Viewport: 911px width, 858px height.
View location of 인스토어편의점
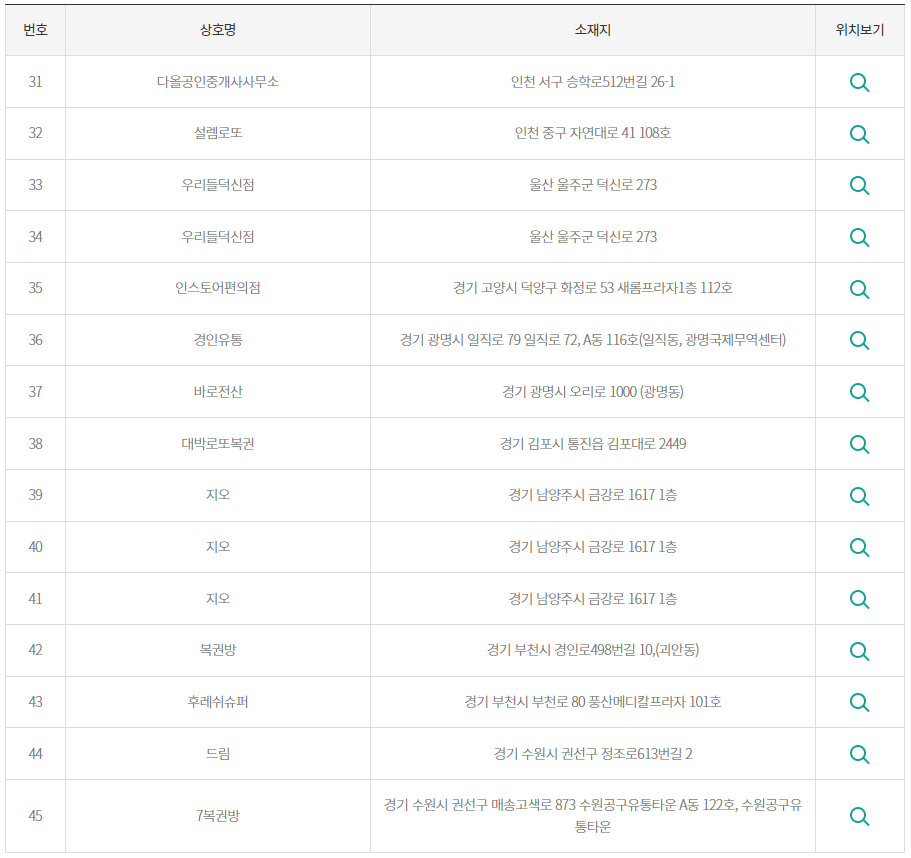(x=859, y=289)
